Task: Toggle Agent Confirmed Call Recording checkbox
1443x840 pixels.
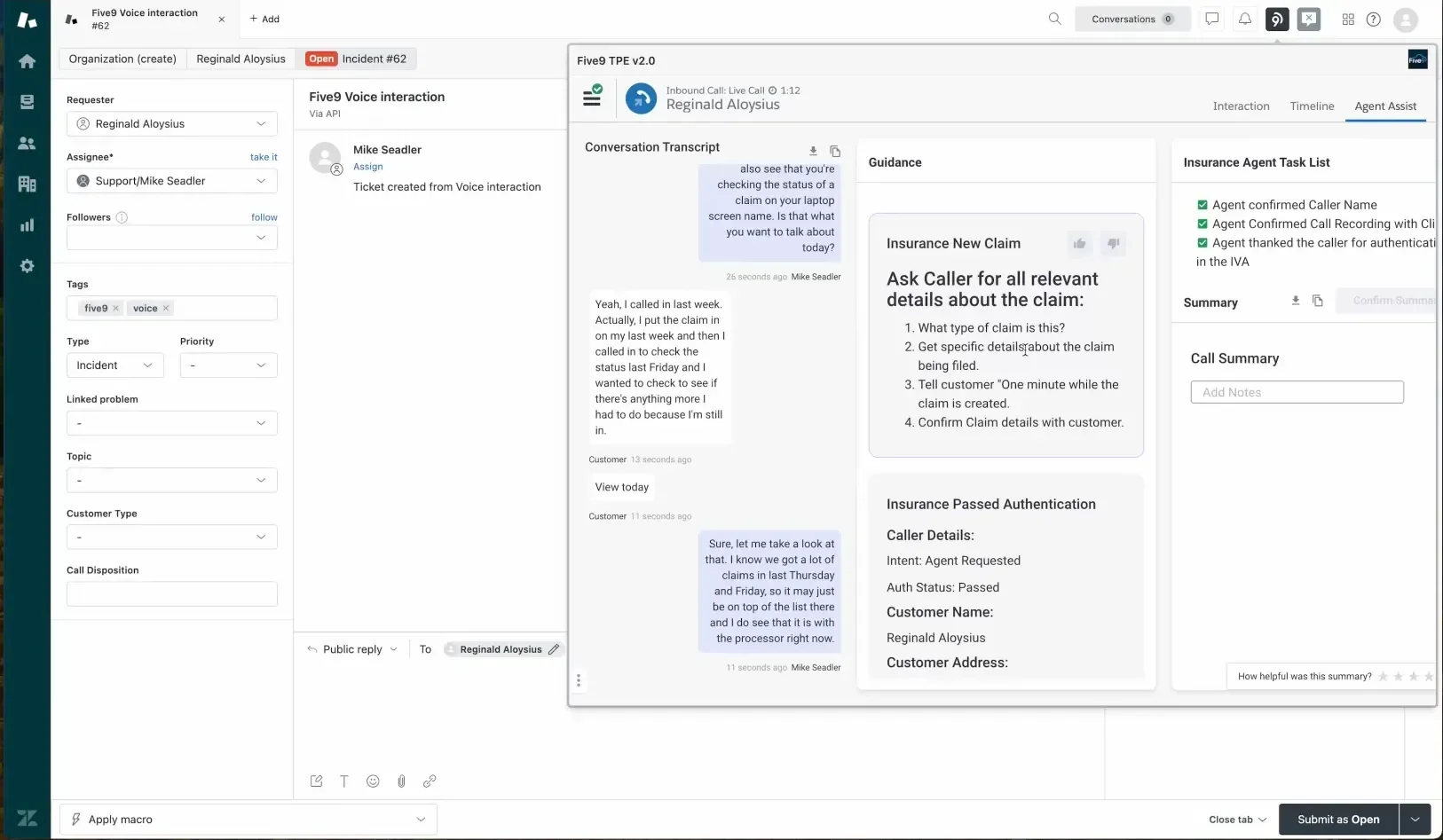Action: (x=1202, y=224)
